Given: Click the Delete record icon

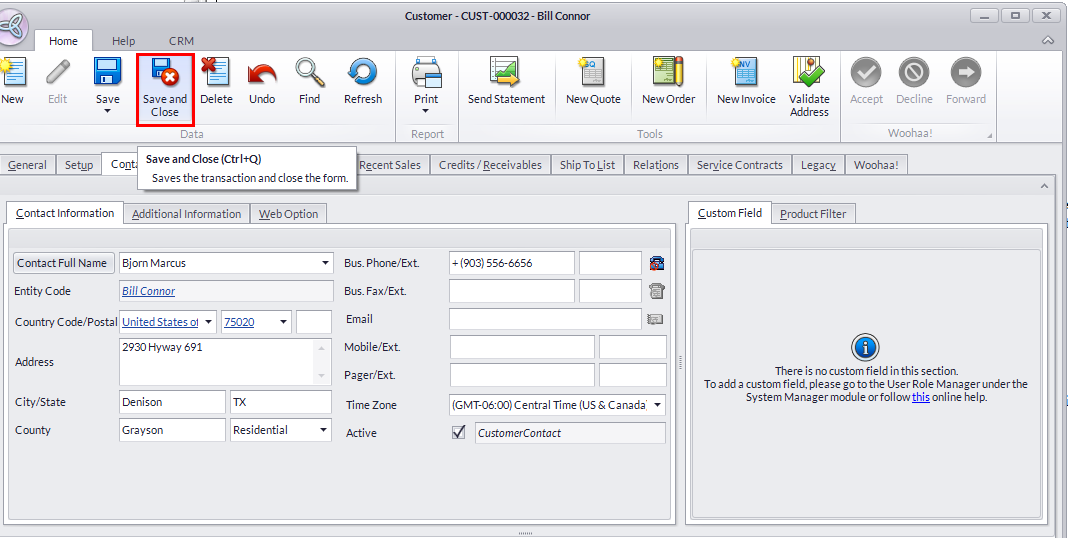Looking at the screenshot, I should tap(216, 74).
